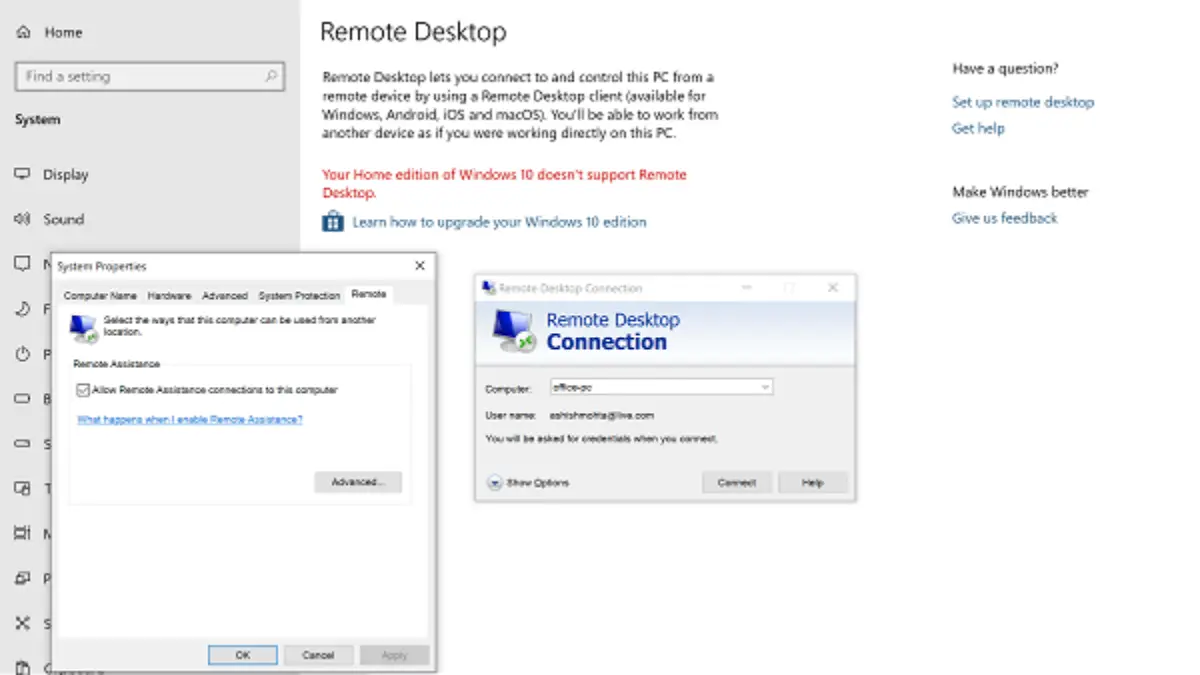Select the Notifications speech-bubble icon in the sidebar
Viewport: 1200px width, 675px height.
coord(23,264)
